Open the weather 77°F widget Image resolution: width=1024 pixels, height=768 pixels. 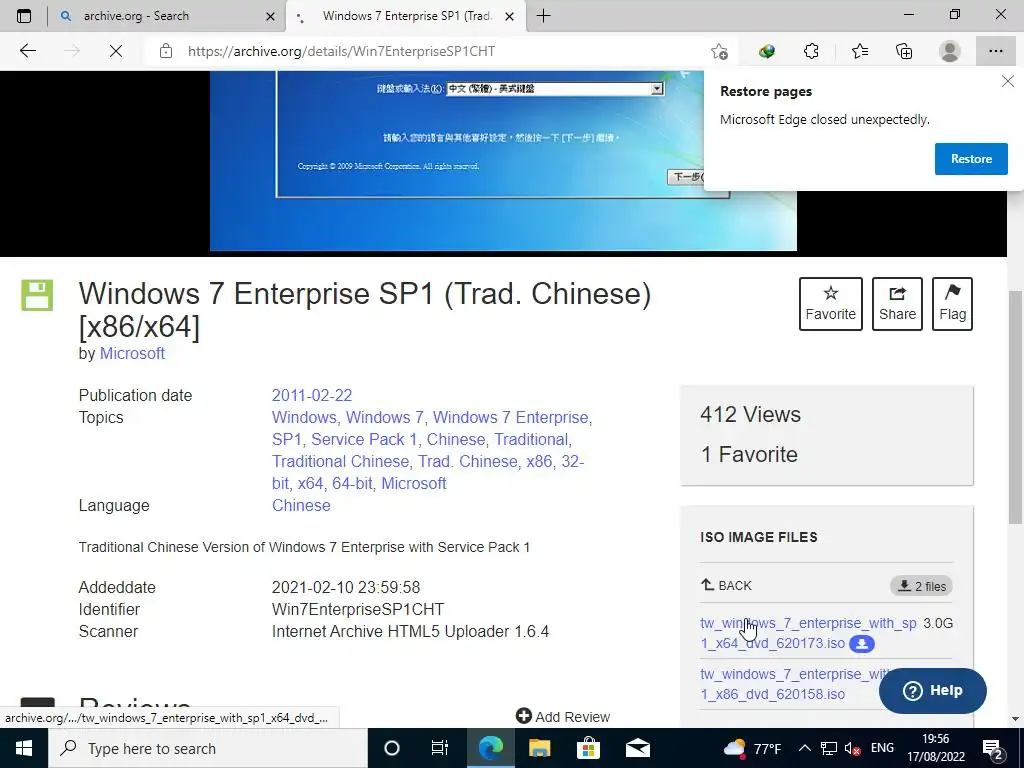pyautogui.click(x=752, y=748)
